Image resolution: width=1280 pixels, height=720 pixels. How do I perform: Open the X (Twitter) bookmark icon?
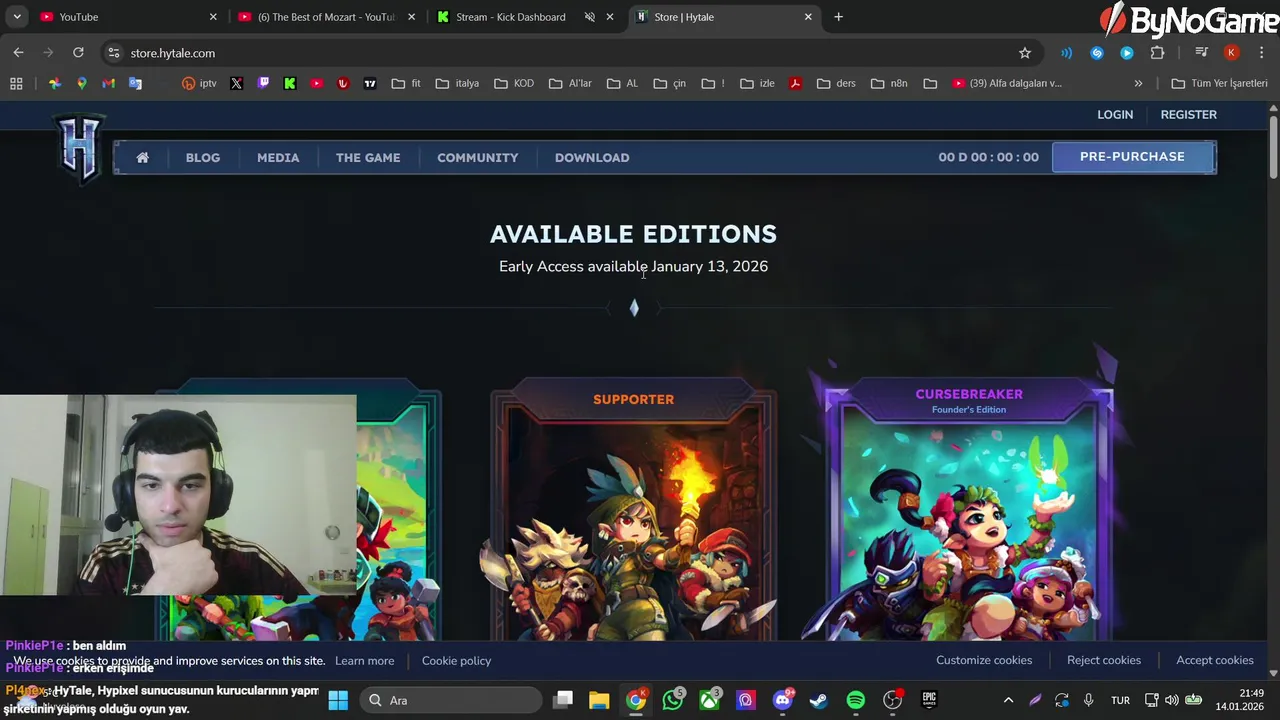coord(236,83)
